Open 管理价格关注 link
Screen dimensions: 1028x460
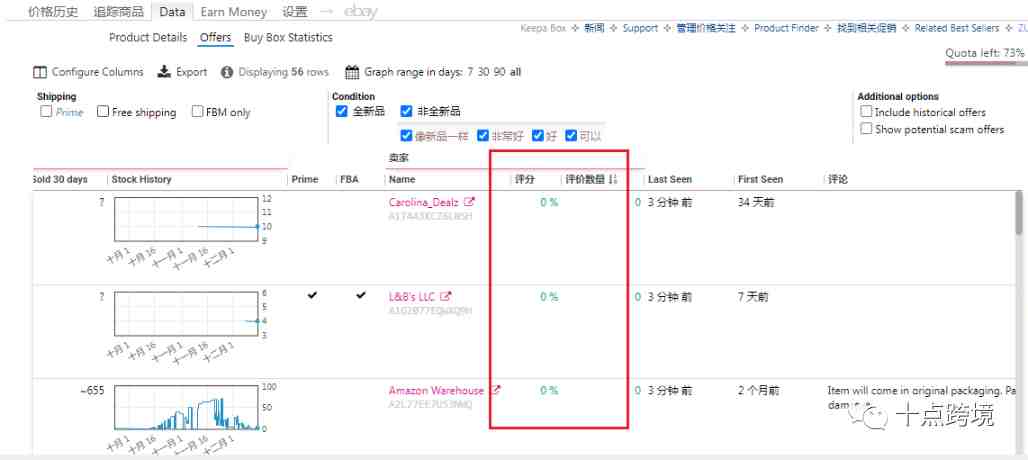pos(705,28)
